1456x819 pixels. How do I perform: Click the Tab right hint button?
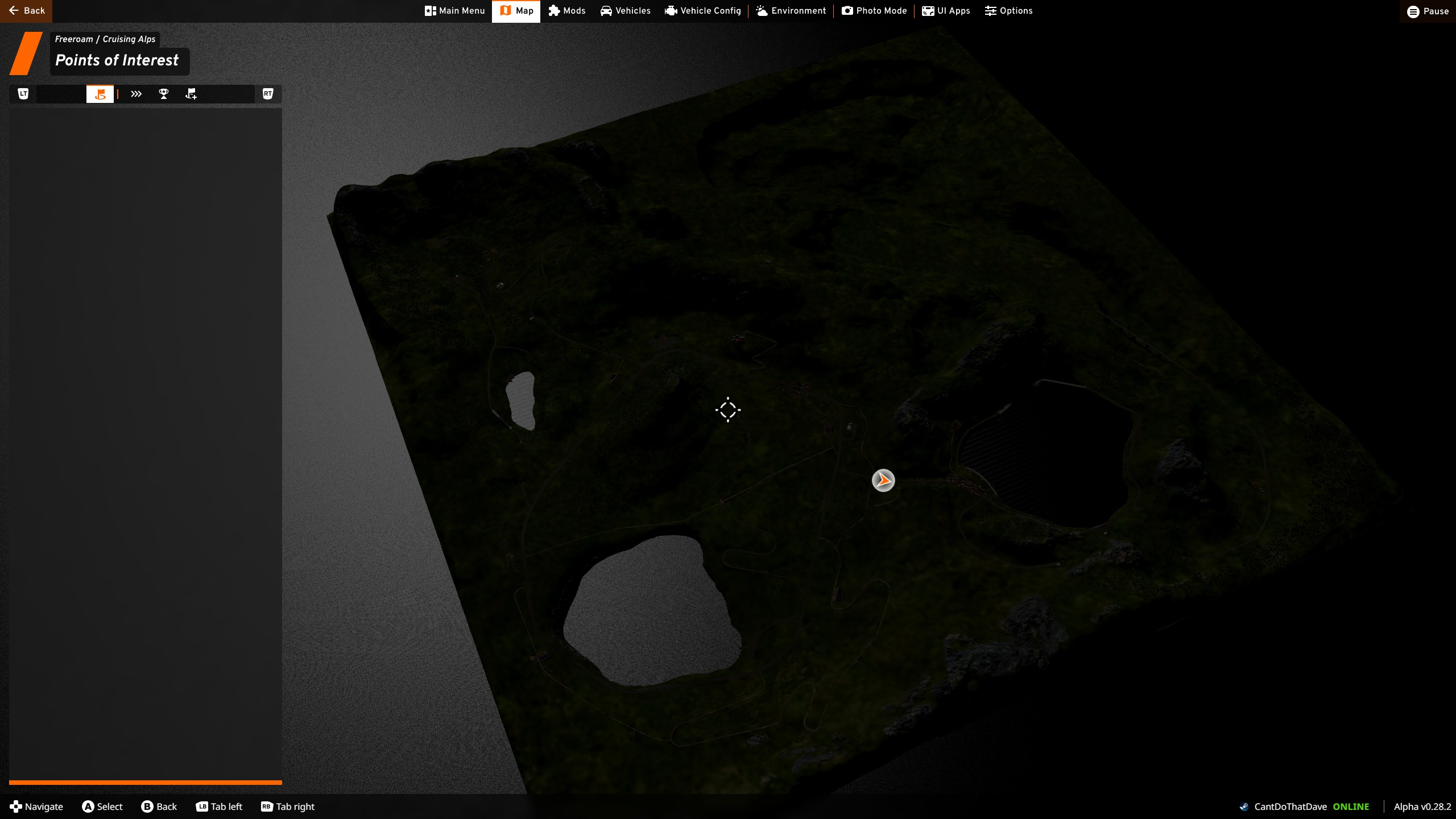[x=288, y=806]
